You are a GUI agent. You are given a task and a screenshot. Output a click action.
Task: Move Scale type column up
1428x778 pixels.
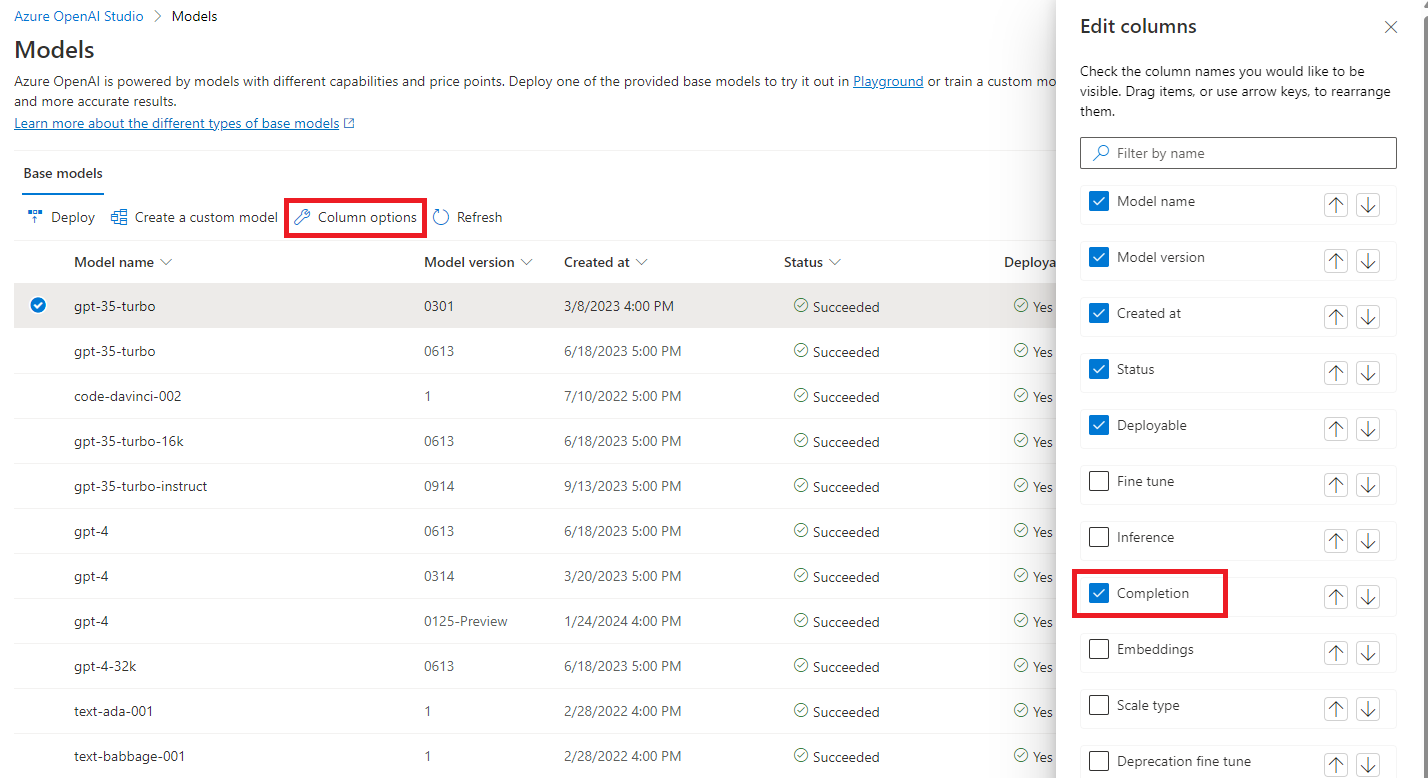point(1336,709)
